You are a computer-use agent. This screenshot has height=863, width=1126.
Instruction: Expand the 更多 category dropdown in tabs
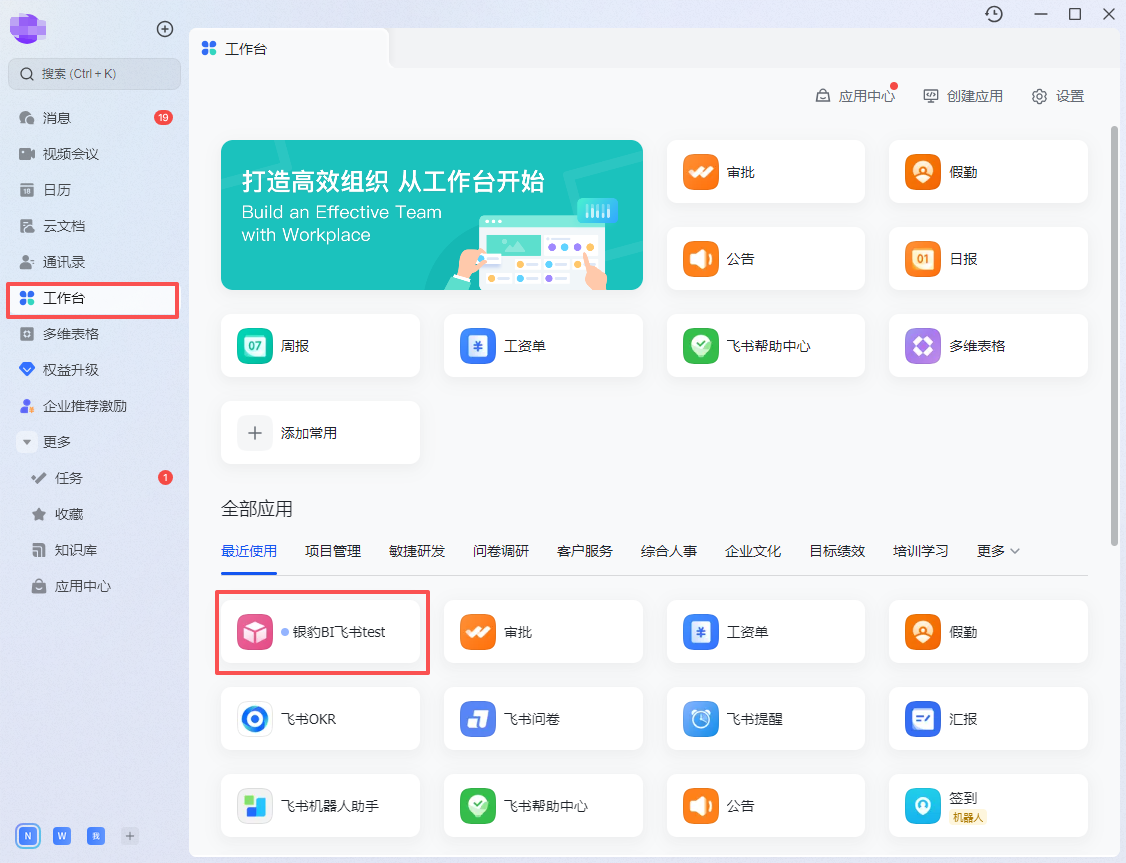tap(998, 551)
